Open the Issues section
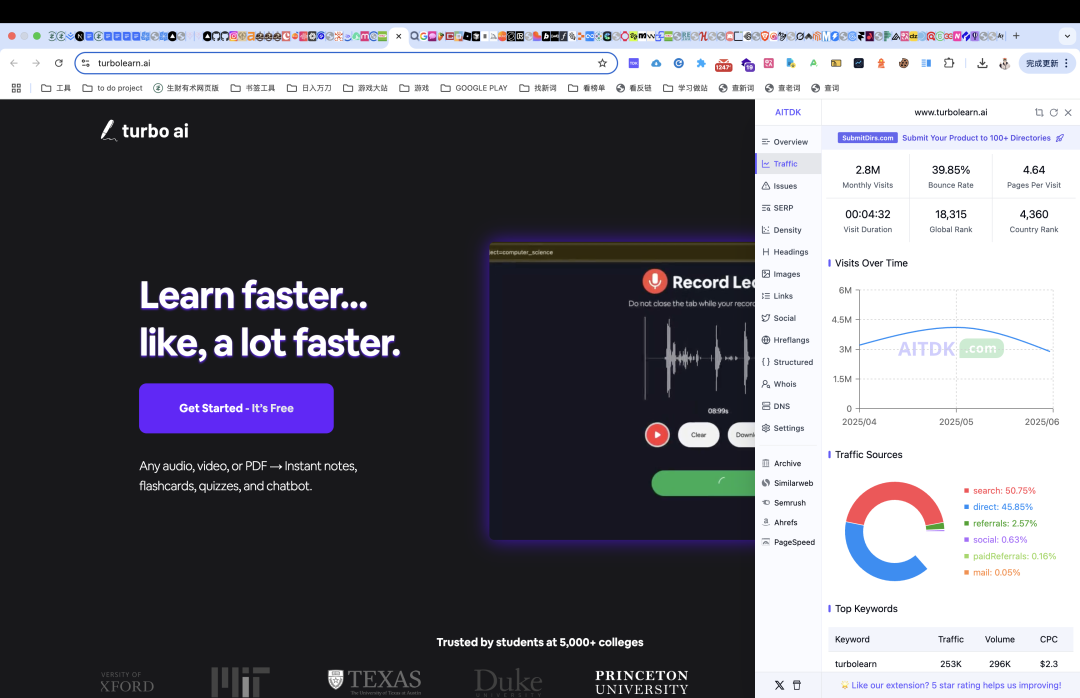Screen dimensions: 1080x698 (779, 186)
